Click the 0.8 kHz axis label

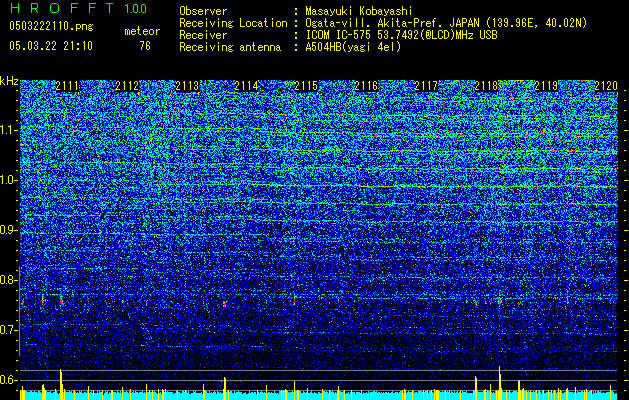tap(8, 280)
